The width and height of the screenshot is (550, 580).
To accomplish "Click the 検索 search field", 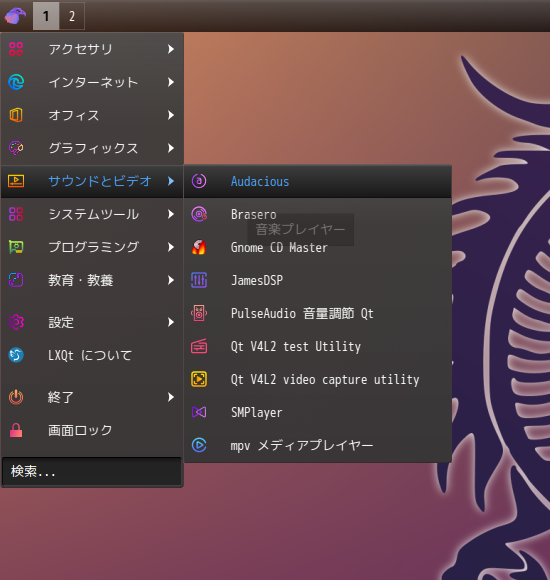I will 92,471.
